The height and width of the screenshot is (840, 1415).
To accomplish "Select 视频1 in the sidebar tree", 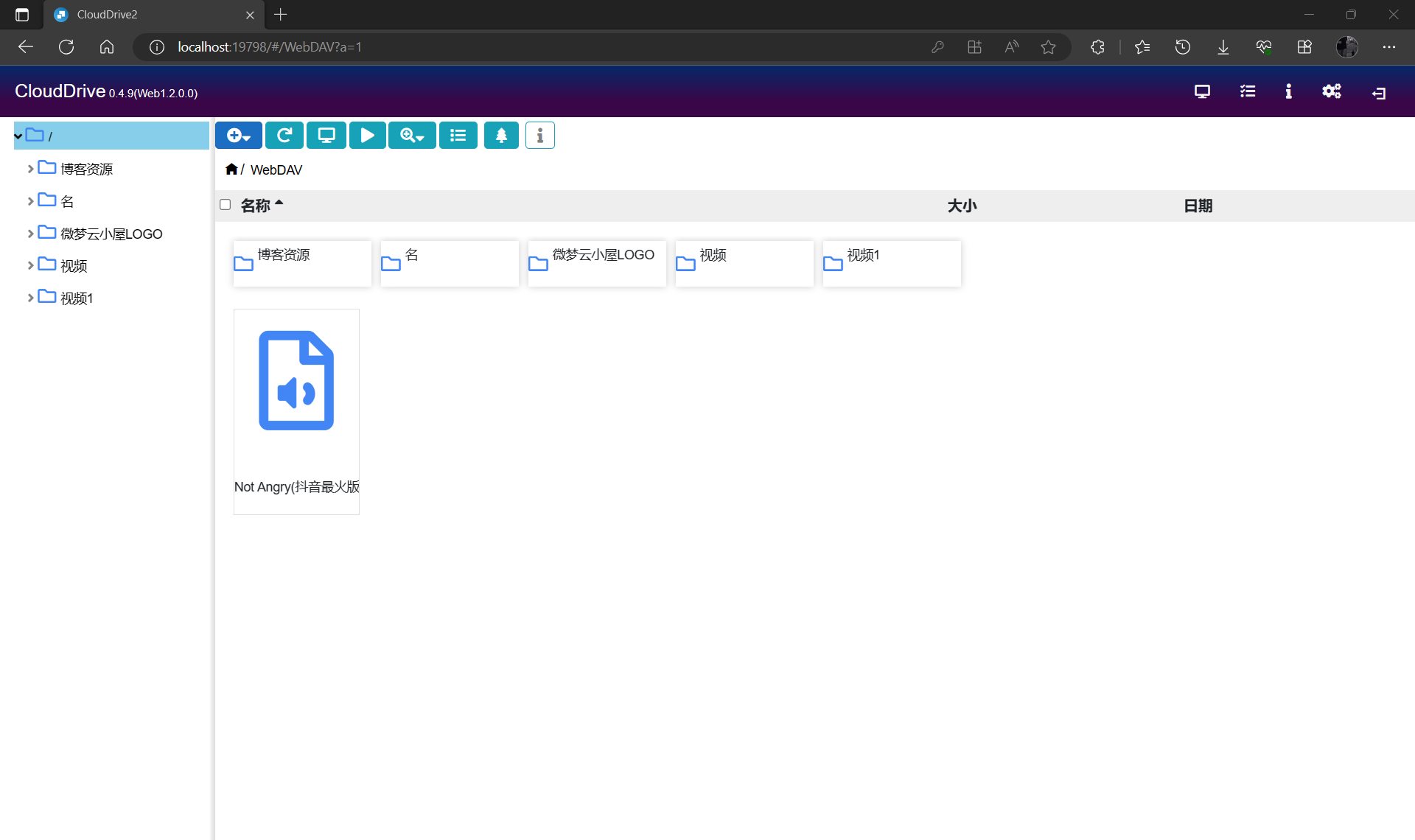I will click(x=77, y=298).
